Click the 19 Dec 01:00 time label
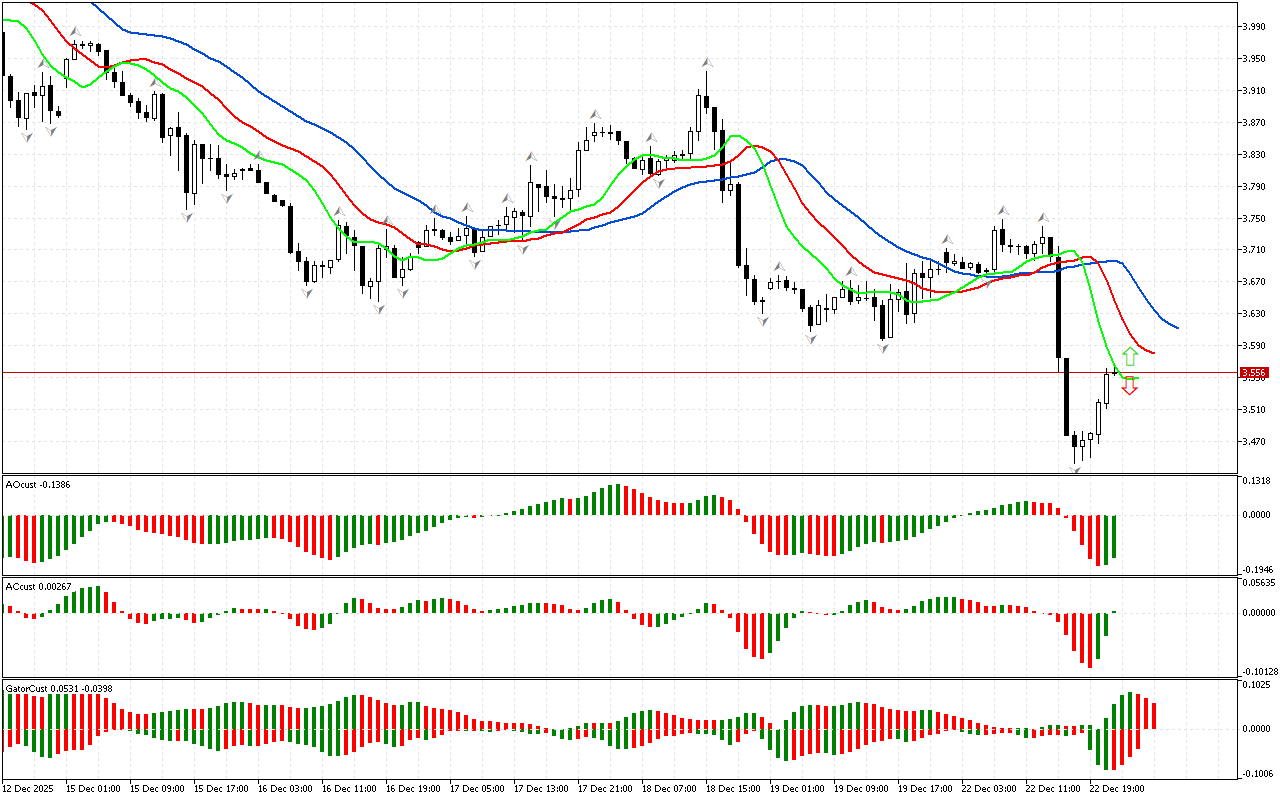Viewport: 1280px width, 800px height. pos(797,788)
